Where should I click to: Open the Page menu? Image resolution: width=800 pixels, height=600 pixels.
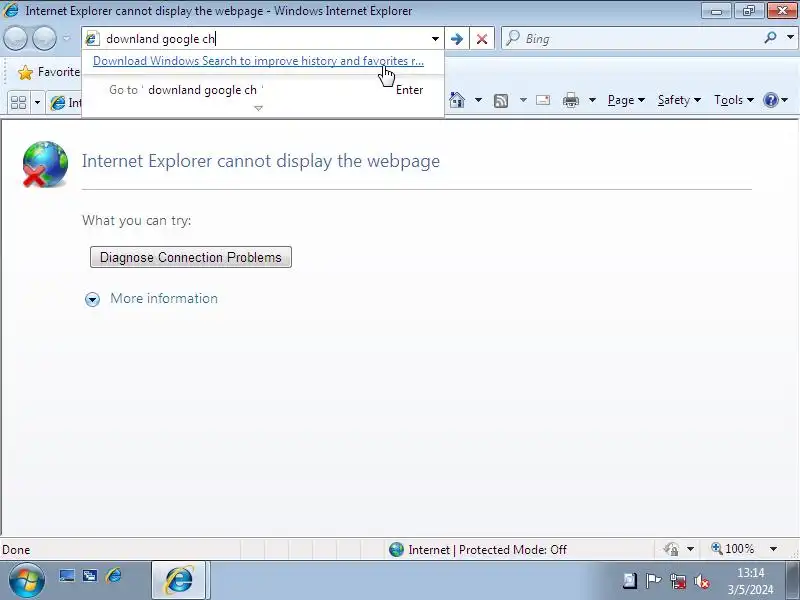626,100
